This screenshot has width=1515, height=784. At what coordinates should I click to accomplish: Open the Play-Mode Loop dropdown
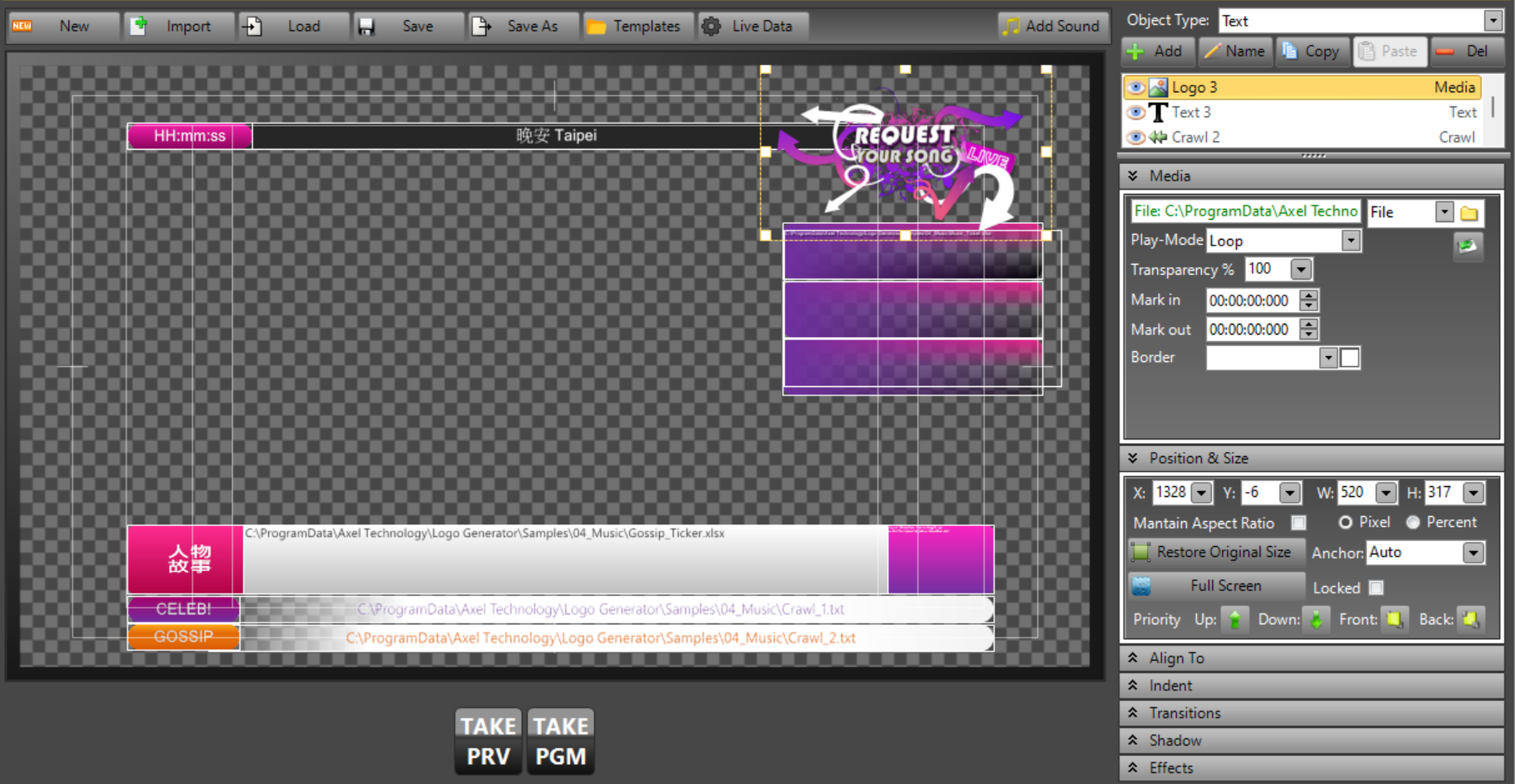pyautogui.click(x=1351, y=241)
